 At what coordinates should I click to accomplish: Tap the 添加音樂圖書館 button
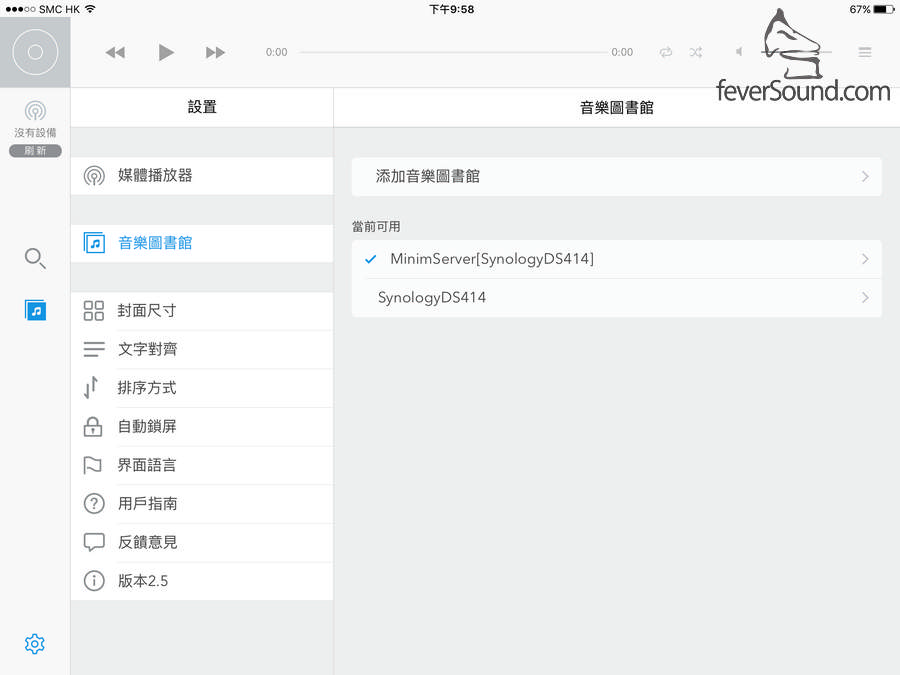(616, 176)
